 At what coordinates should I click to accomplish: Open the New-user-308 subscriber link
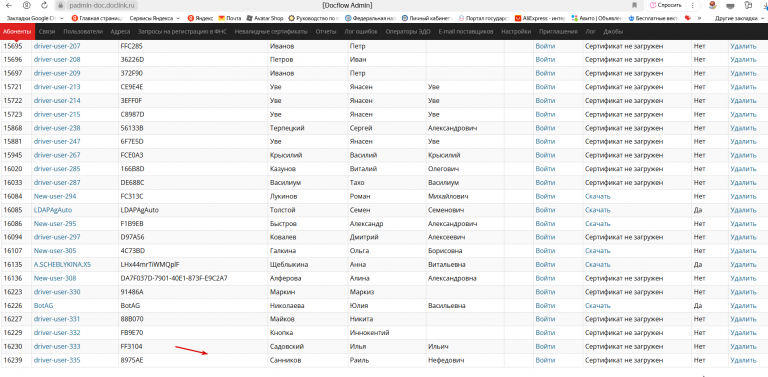[x=55, y=278]
